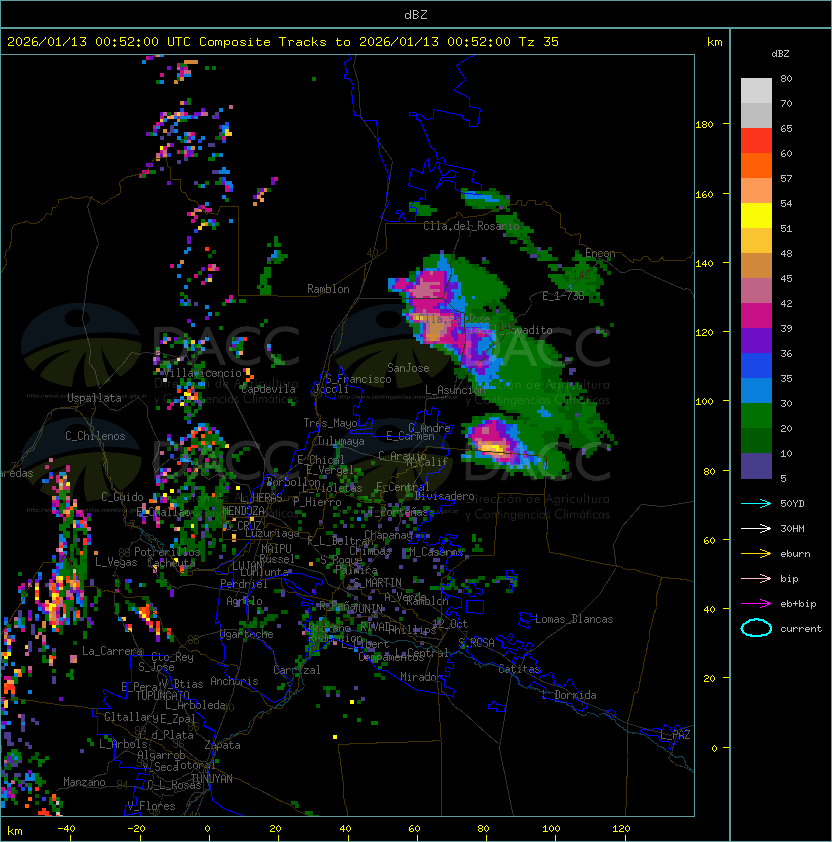Pick the blue 36 dBZ color swatch
This screenshot has width=832, height=842.
(756, 366)
